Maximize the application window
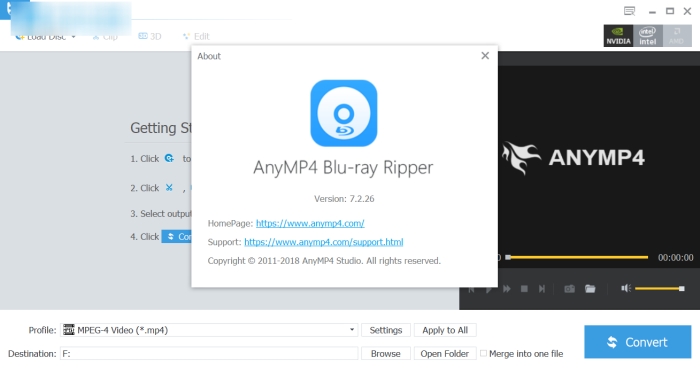 point(670,11)
